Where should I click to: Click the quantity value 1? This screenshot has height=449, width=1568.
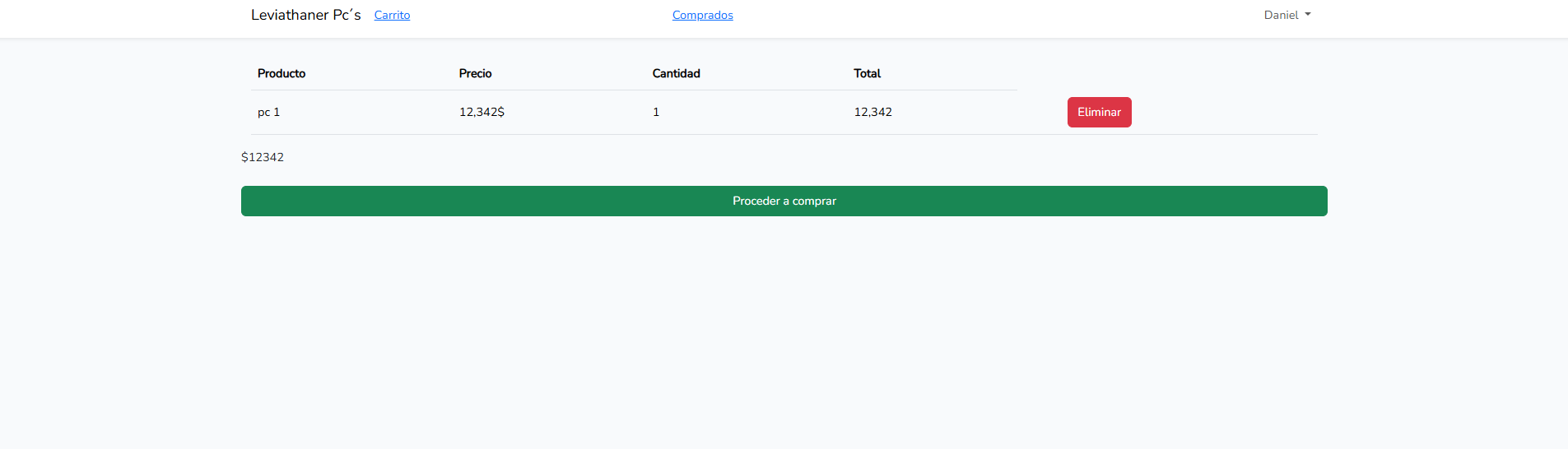(656, 112)
